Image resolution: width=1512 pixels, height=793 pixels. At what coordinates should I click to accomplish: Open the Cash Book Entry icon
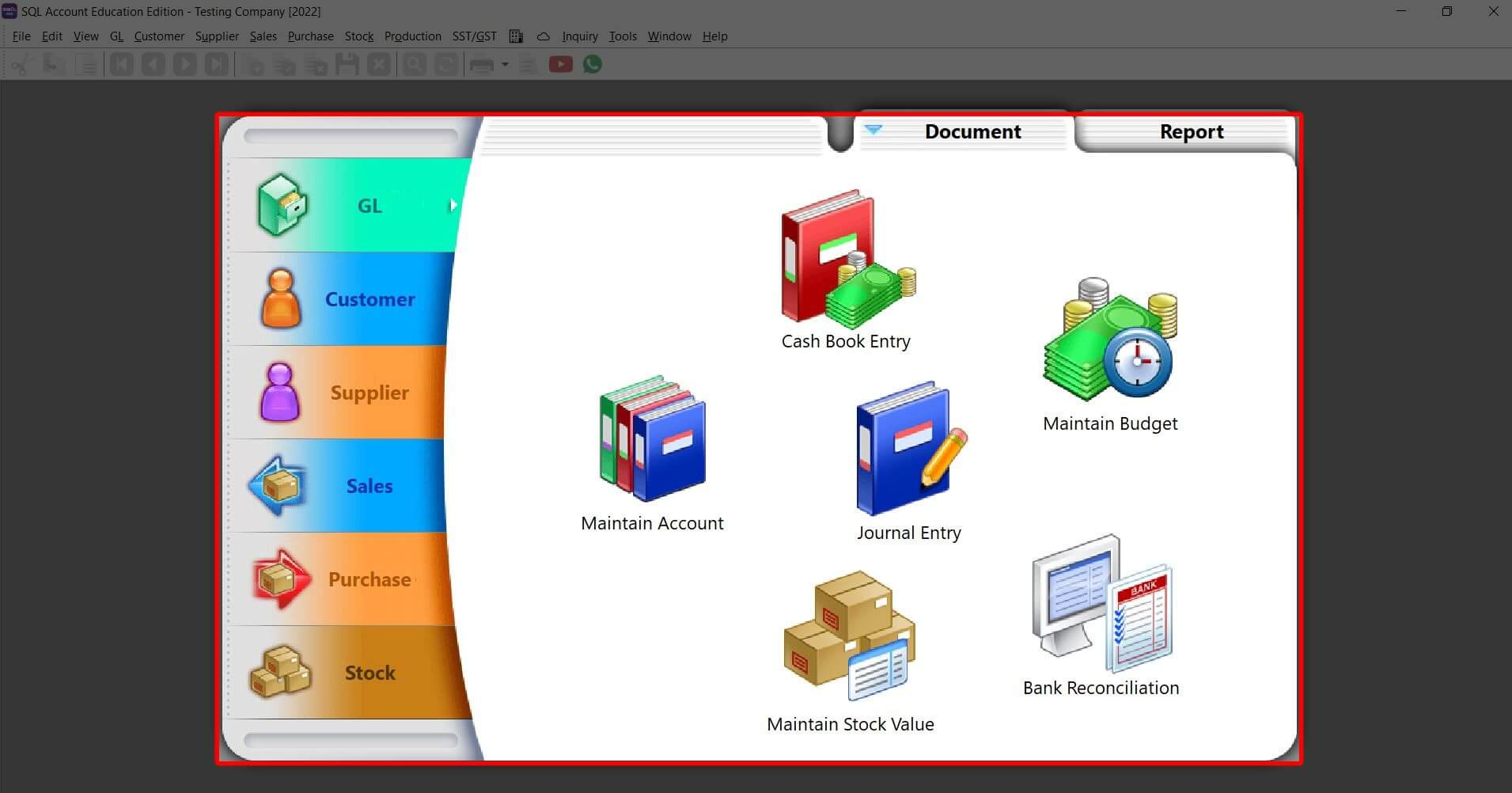(x=847, y=260)
